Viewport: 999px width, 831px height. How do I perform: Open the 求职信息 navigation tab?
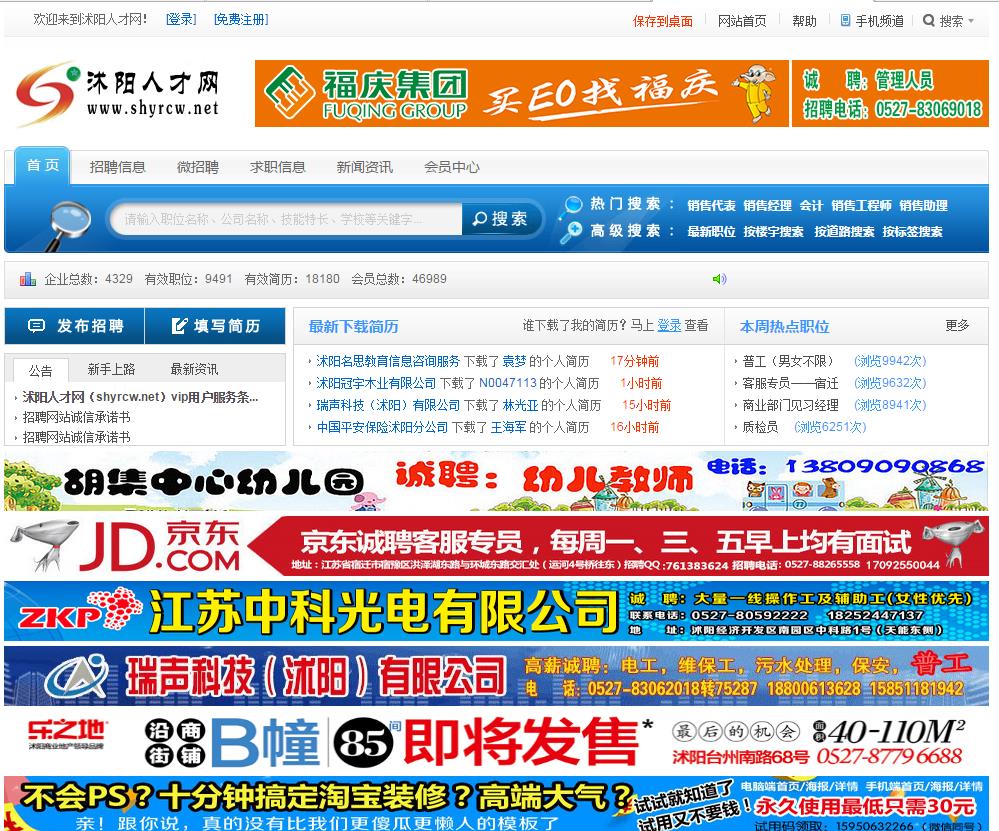pos(278,167)
